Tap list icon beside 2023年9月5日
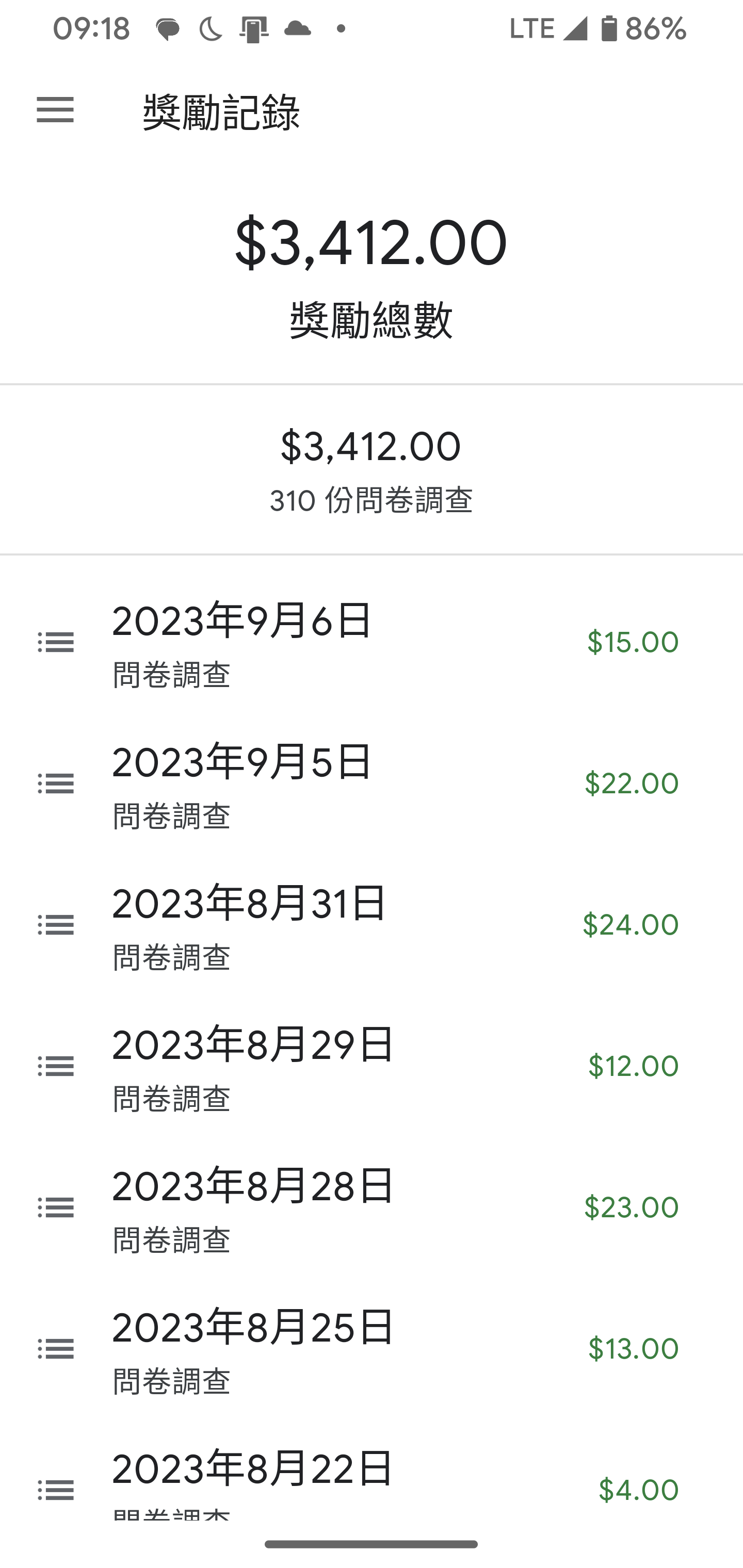This screenshot has height=1568, width=743. point(56,783)
